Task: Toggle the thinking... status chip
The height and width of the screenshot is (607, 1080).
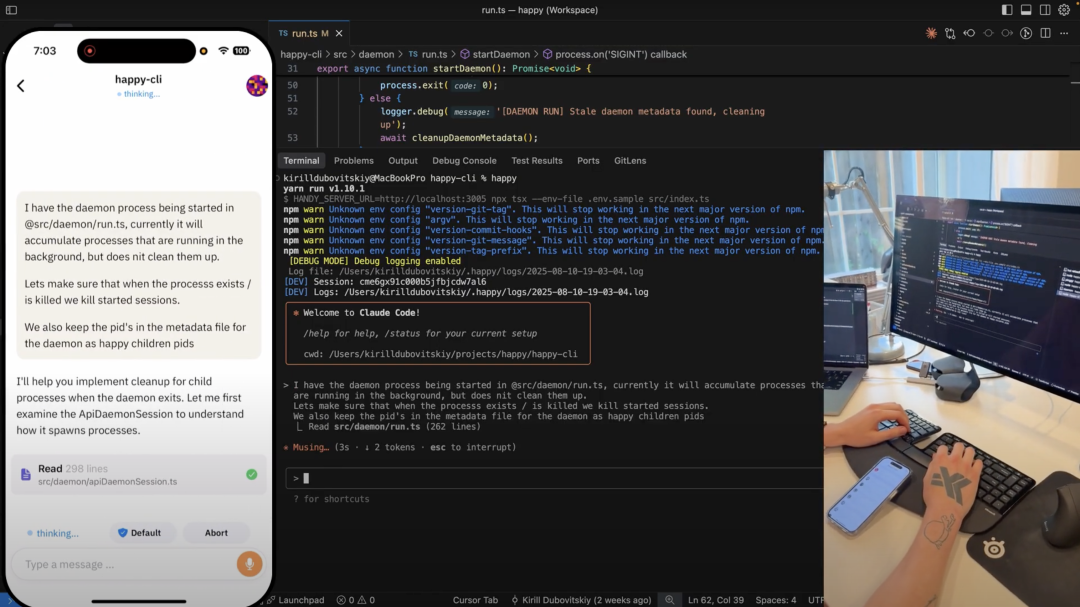Action: click(x=51, y=532)
